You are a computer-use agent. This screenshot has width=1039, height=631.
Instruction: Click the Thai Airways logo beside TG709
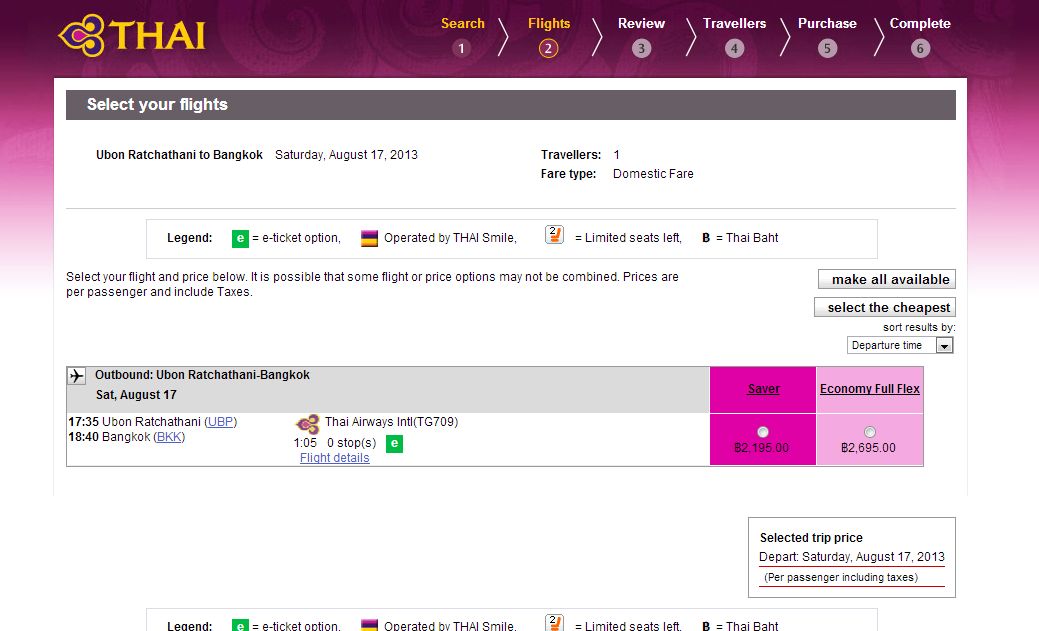tap(307, 424)
